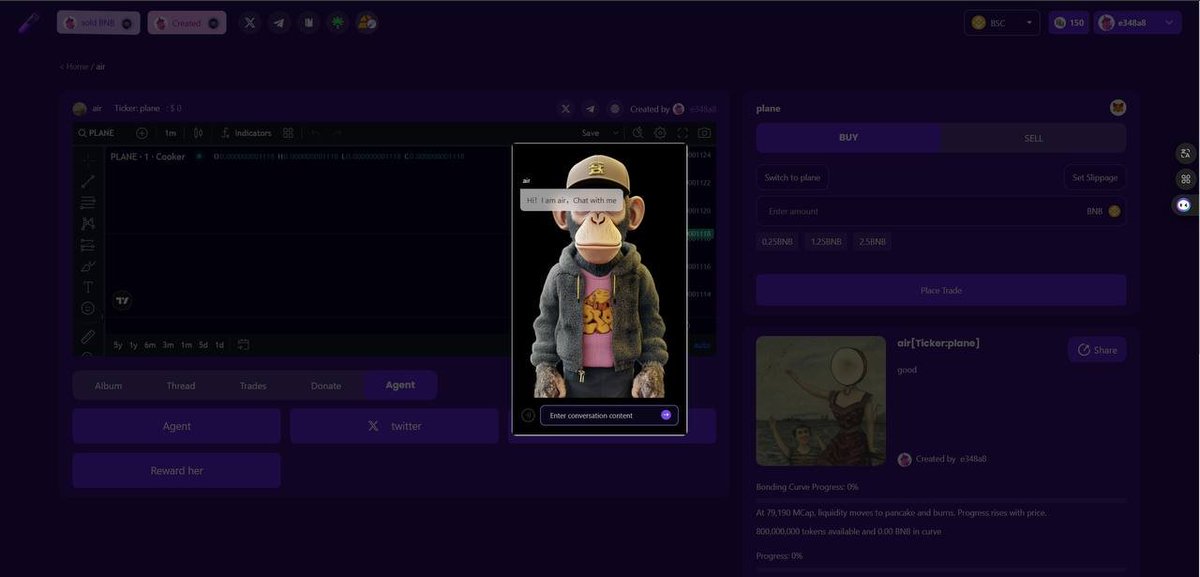This screenshot has width=1200, height=577.
Task: Click chart quick search icon
Action: tap(638, 133)
